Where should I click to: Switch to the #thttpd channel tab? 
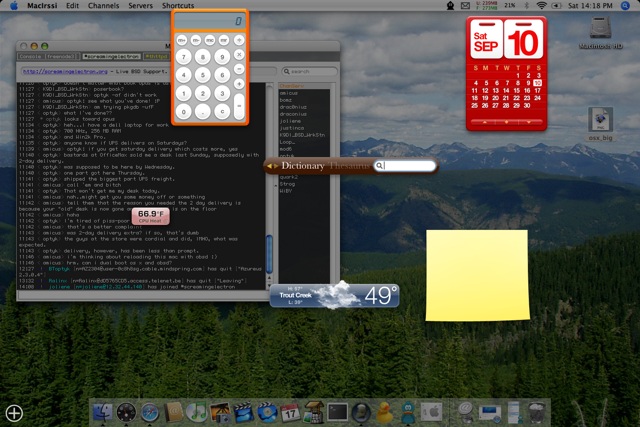tap(156, 56)
